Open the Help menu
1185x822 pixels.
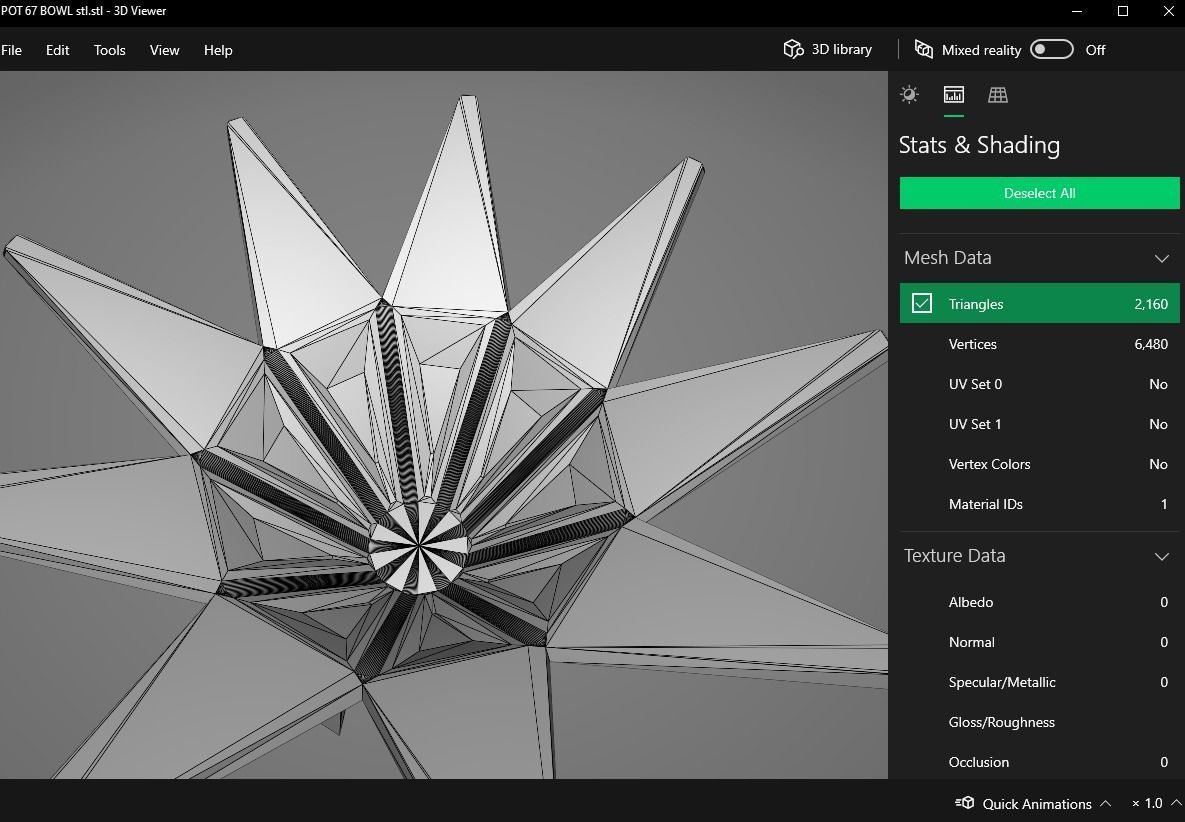click(x=218, y=50)
